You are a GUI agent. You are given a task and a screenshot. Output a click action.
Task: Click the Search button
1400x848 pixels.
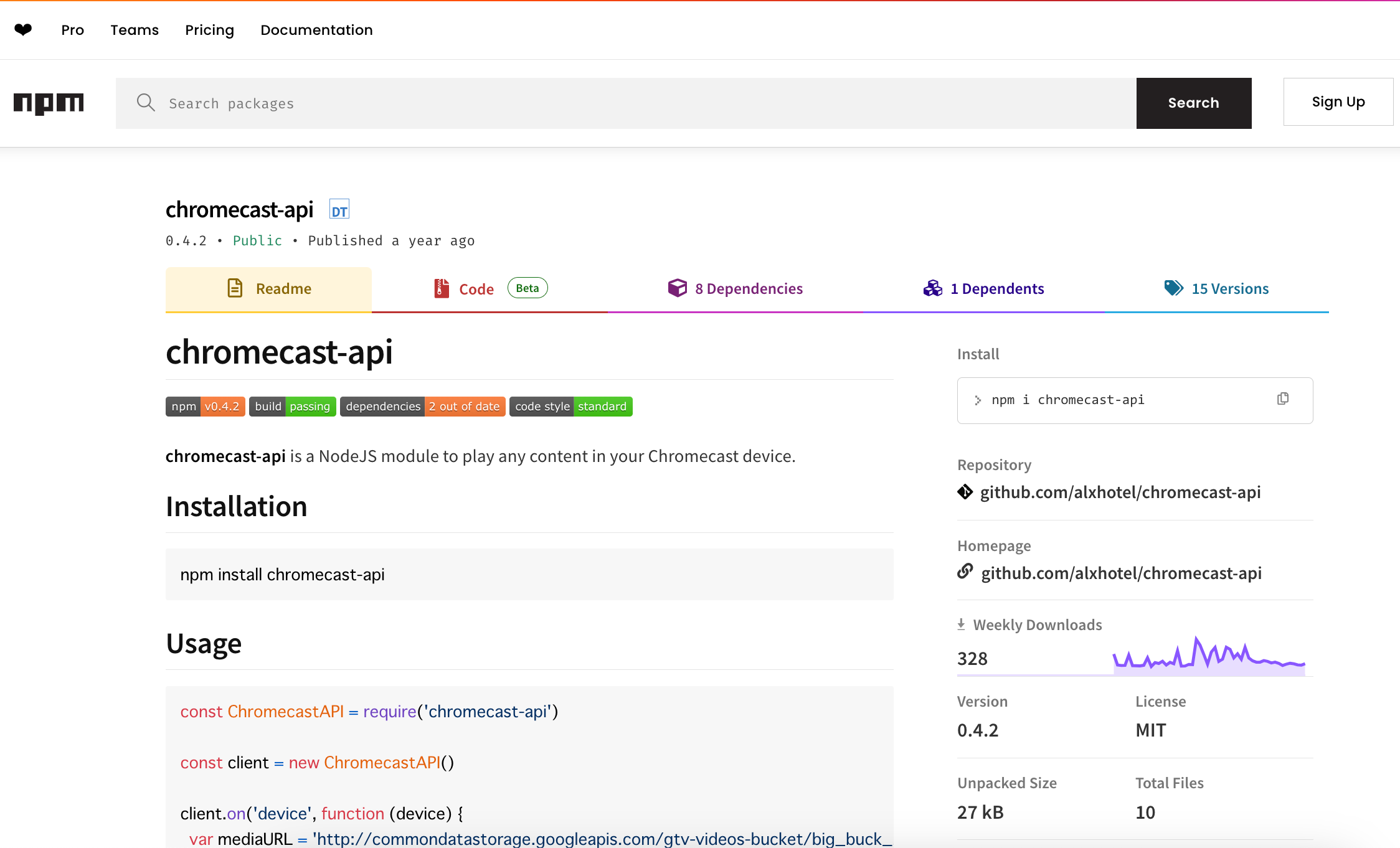1194,103
